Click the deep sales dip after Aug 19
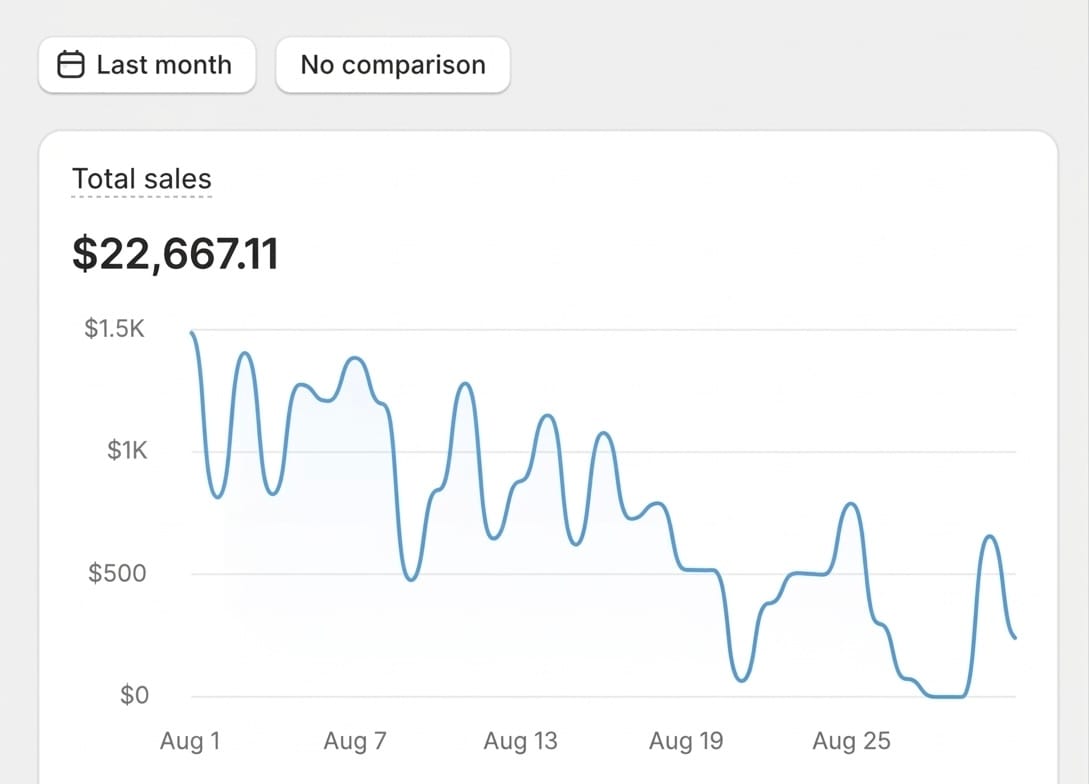Image resolution: width=1089 pixels, height=784 pixels. click(x=741, y=680)
